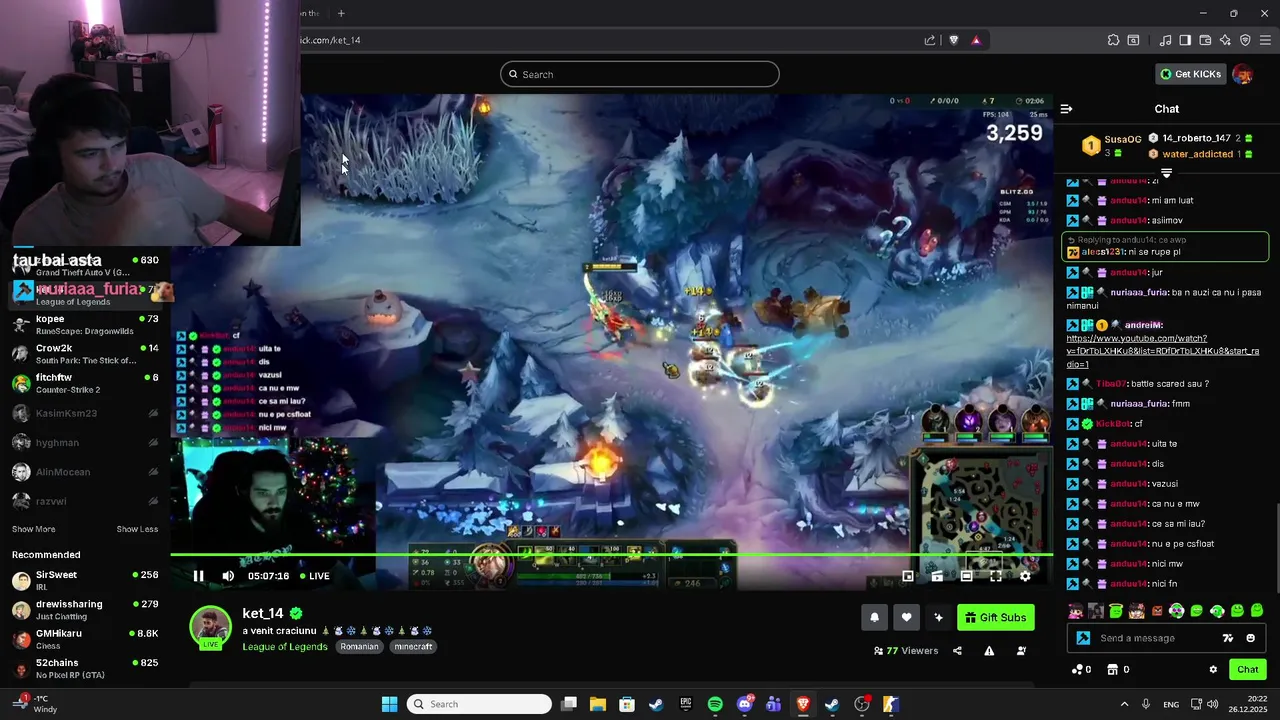Screen dimensions: 1280x720
Task: Open Brave VPN shield icon
Action: [x=1245, y=40]
